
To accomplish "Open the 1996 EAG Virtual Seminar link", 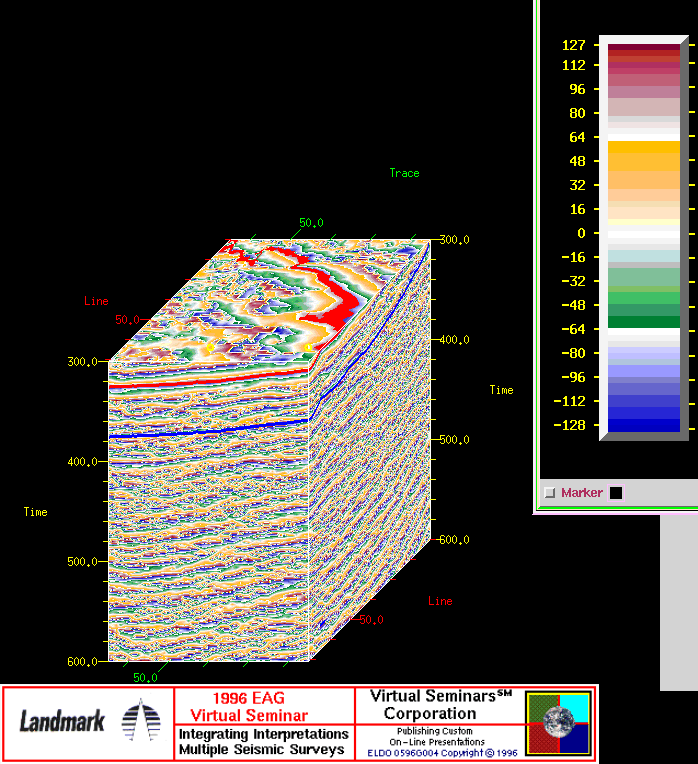I will 264,707.
